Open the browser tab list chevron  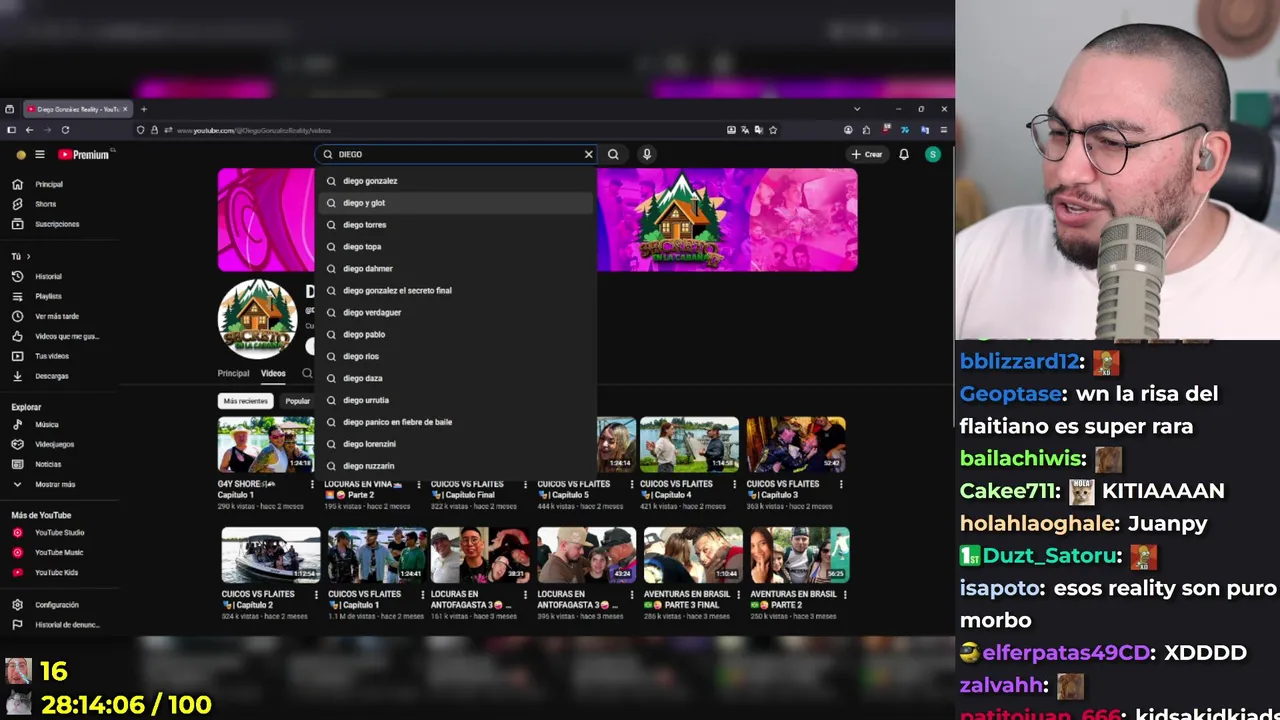(x=857, y=109)
